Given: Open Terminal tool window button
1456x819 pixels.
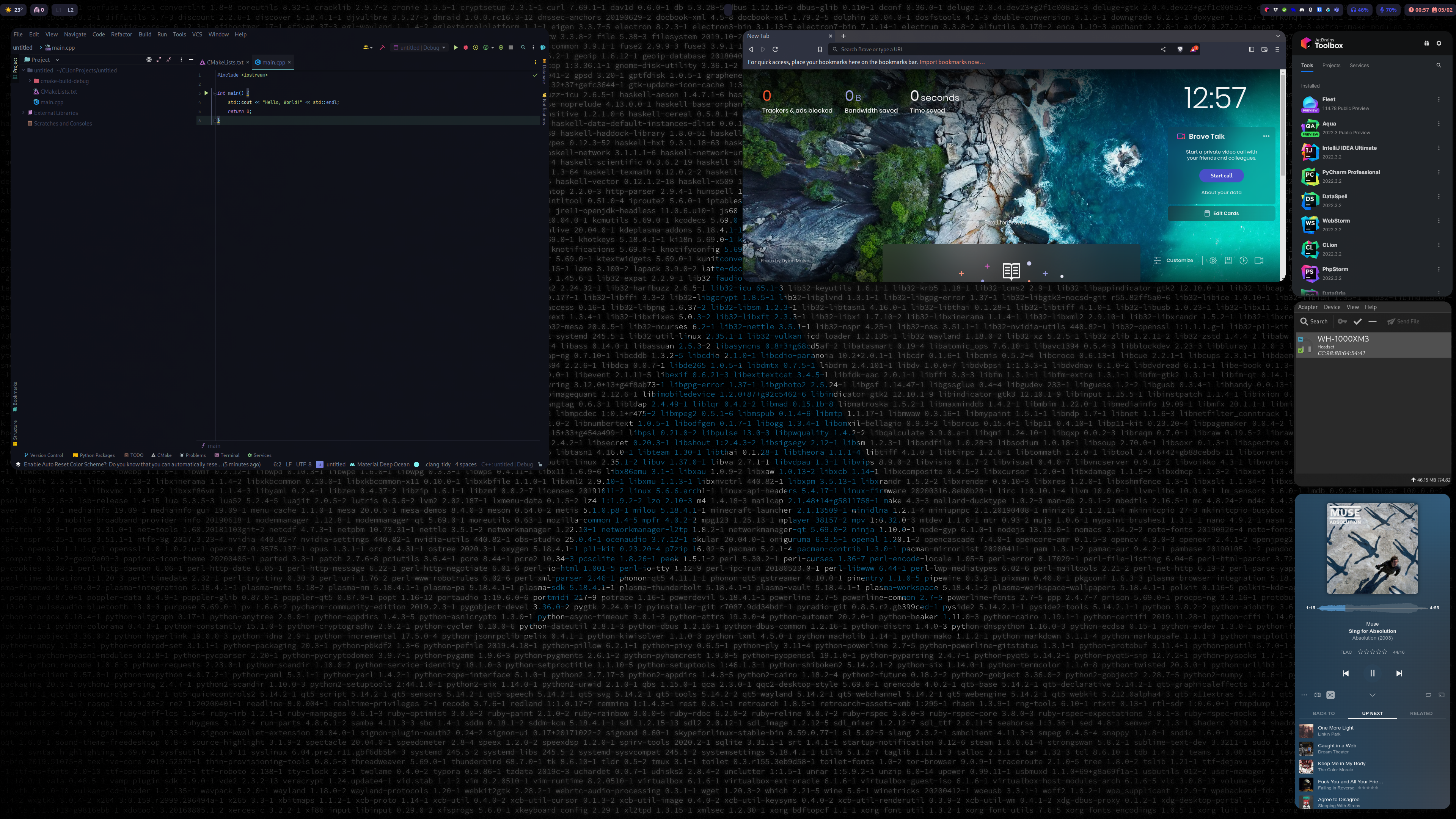Looking at the screenshot, I should (x=227, y=455).
